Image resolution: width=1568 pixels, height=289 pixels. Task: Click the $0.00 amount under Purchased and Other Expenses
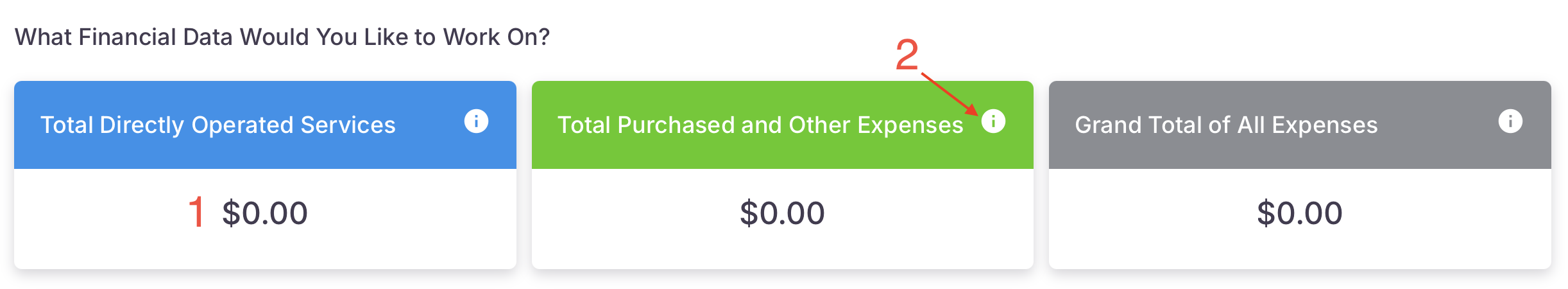click(782, 213)
